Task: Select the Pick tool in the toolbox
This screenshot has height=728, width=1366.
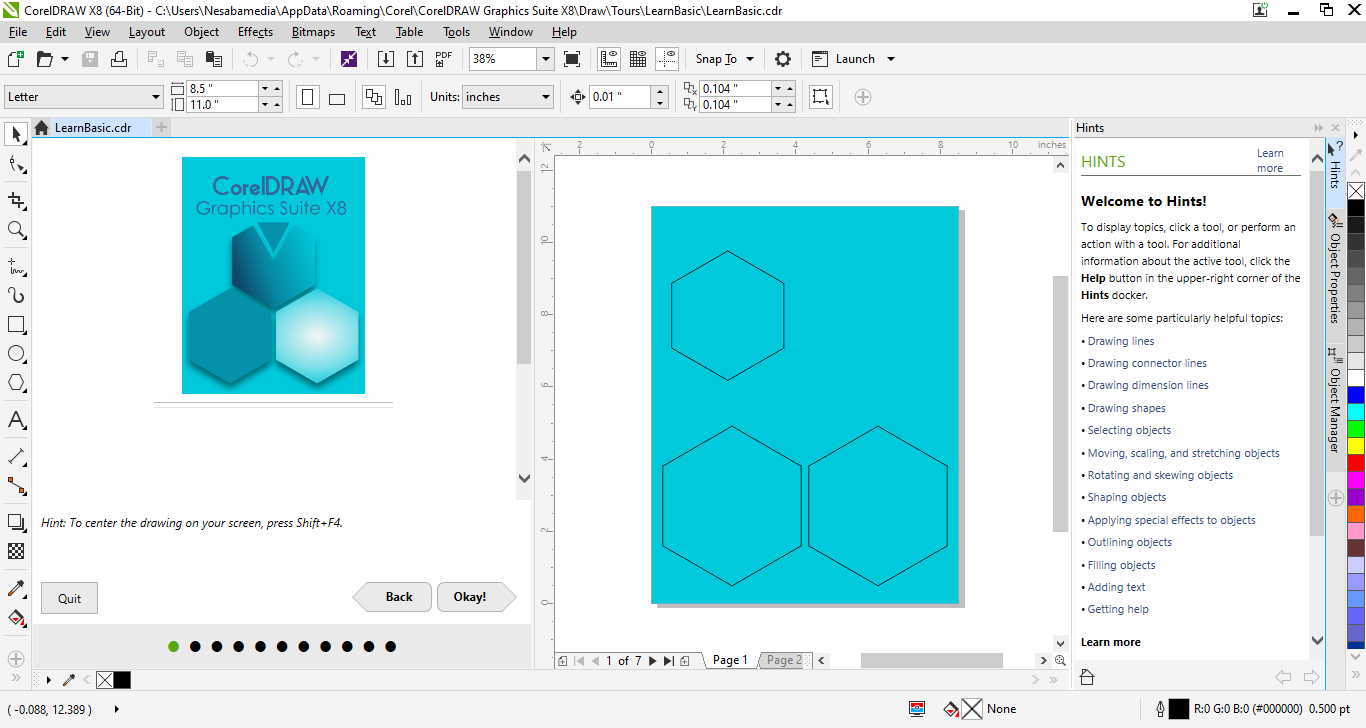Action: click(x=16, y=135)
